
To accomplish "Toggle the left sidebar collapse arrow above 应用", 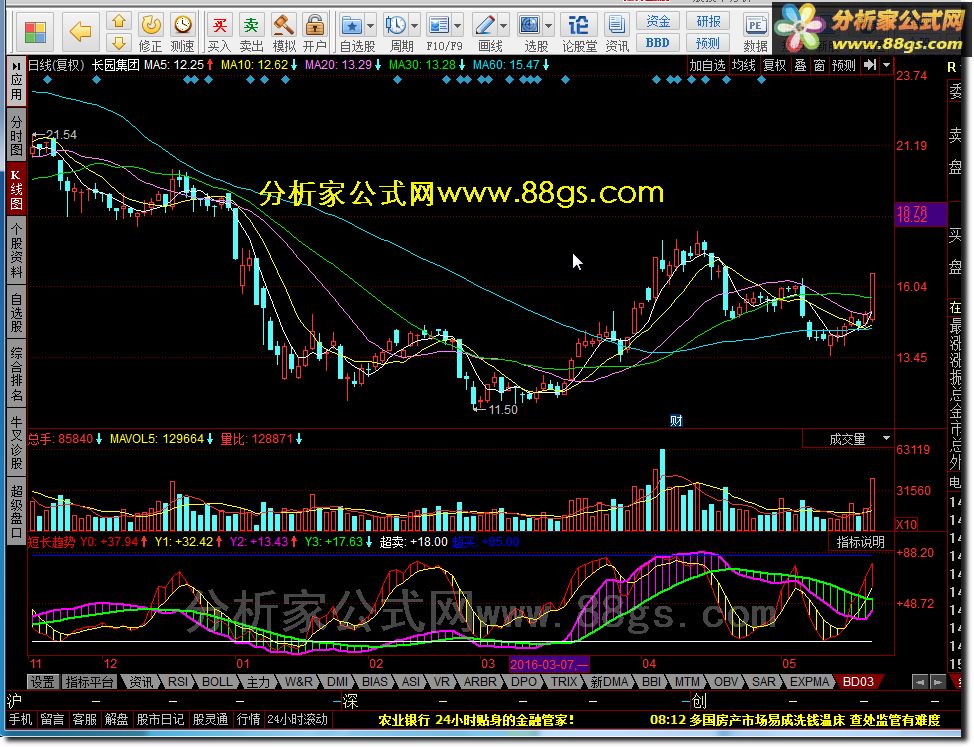I will tap(16, 66).
